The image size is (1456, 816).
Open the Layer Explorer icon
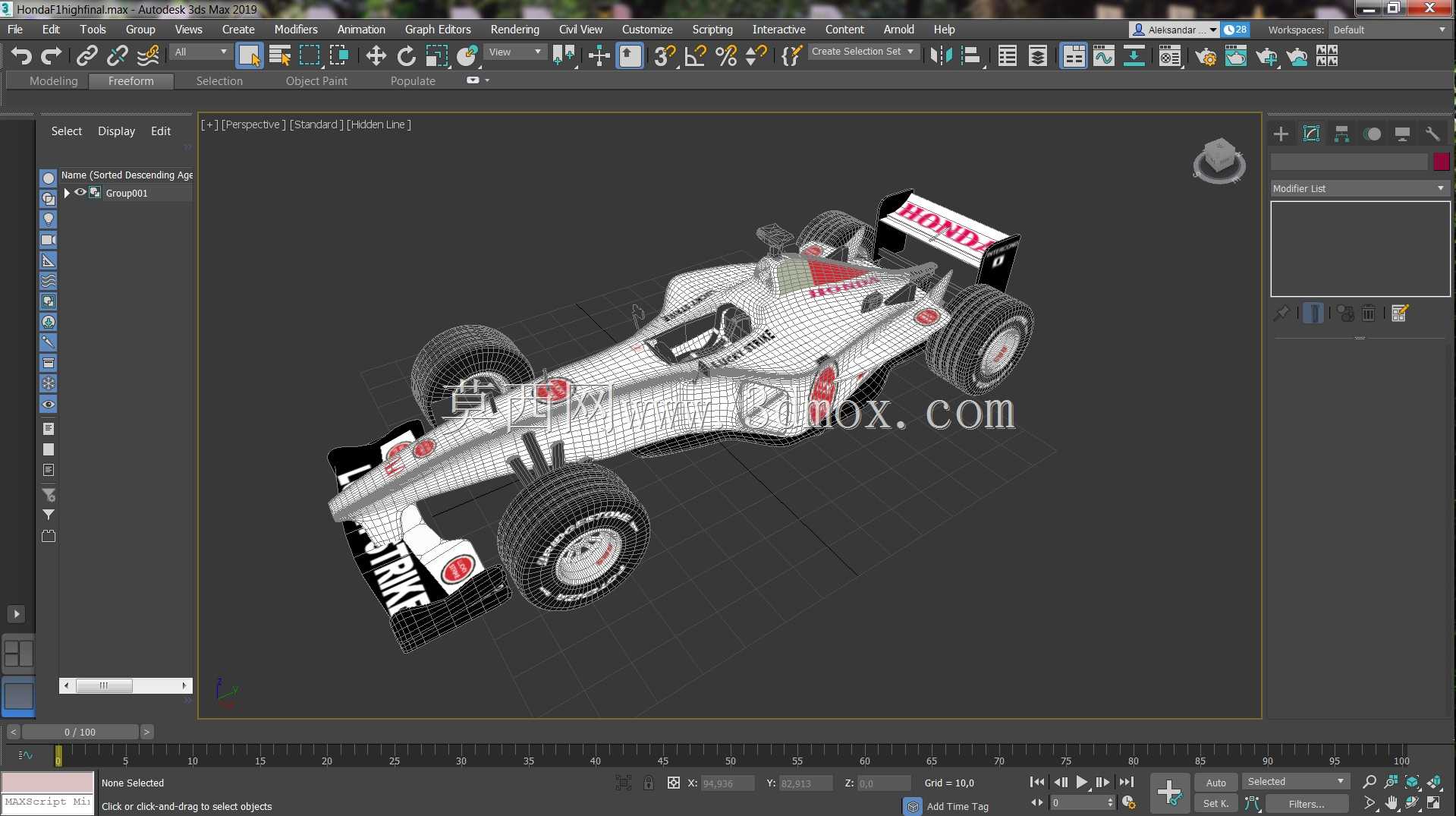[x=1038, y=56]
